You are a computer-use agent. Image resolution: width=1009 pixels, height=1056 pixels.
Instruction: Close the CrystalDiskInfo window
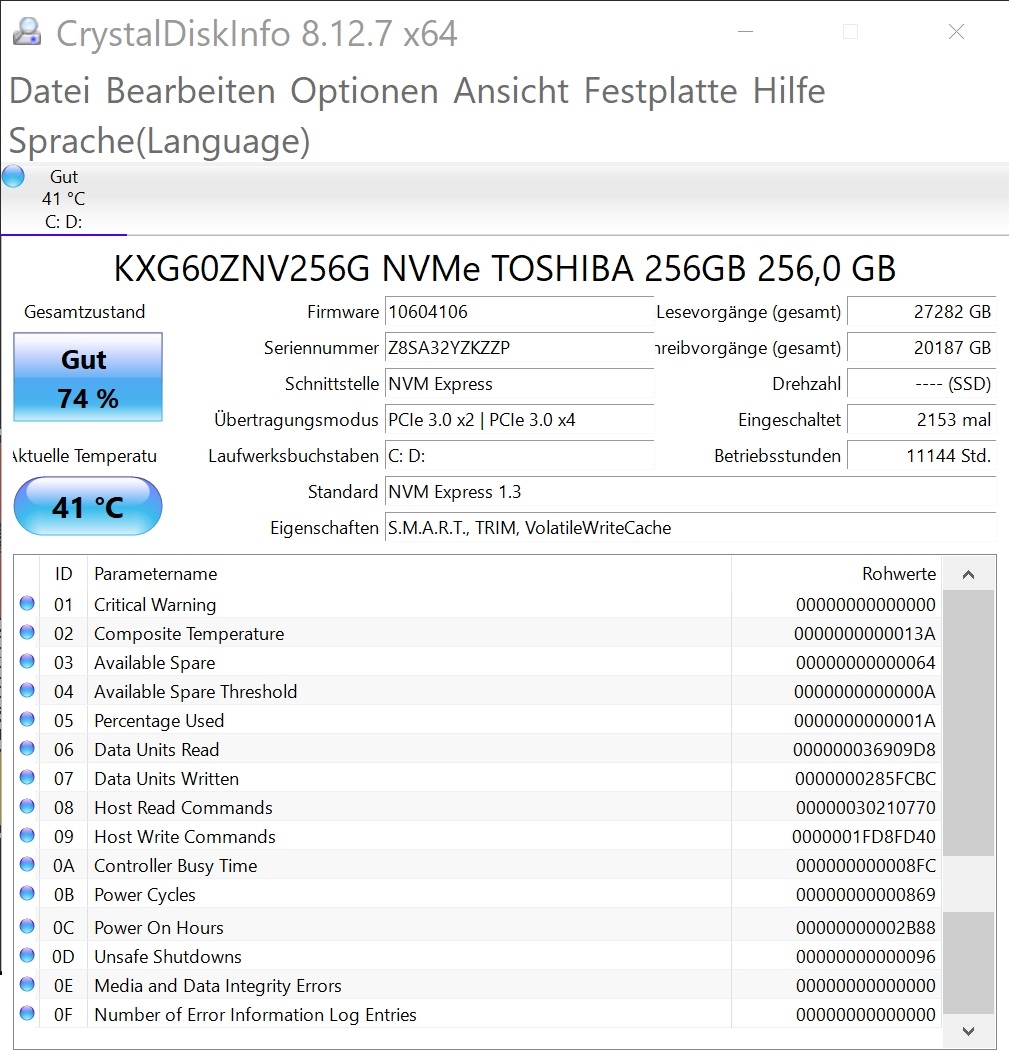pos(956,32)
